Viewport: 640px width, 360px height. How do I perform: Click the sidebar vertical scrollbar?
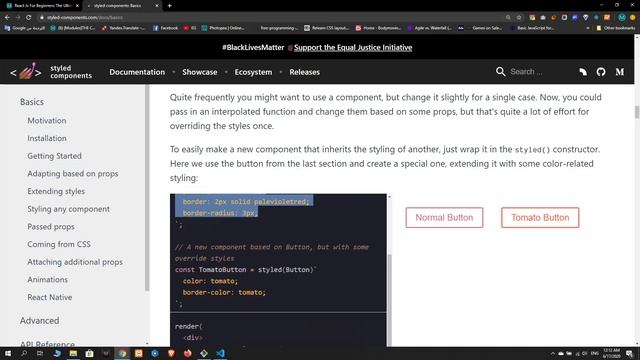click(147, 188)
